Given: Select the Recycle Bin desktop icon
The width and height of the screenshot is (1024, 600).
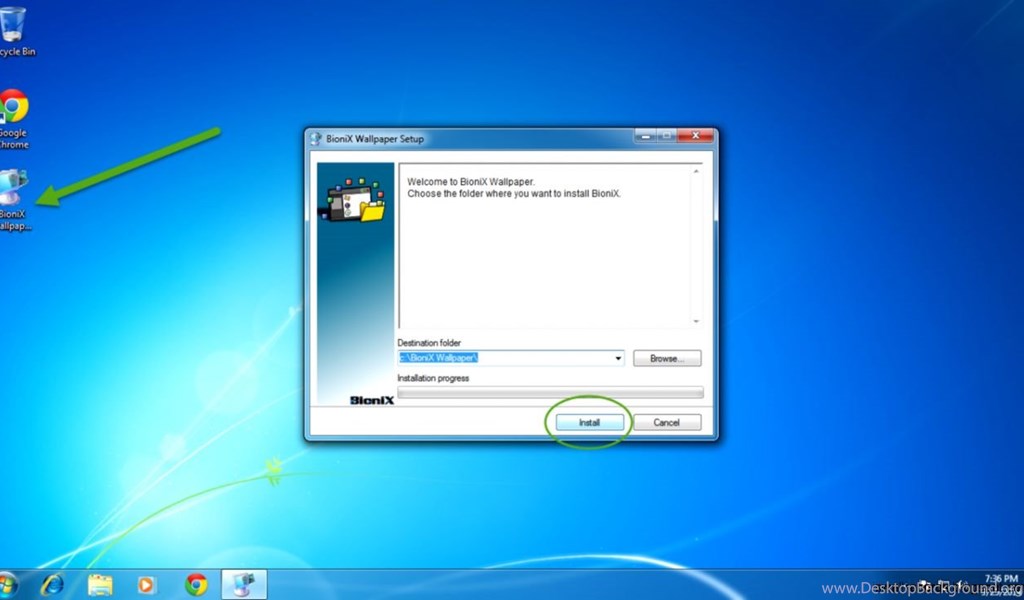Looking at the screenshot, I should click(16, 32).
